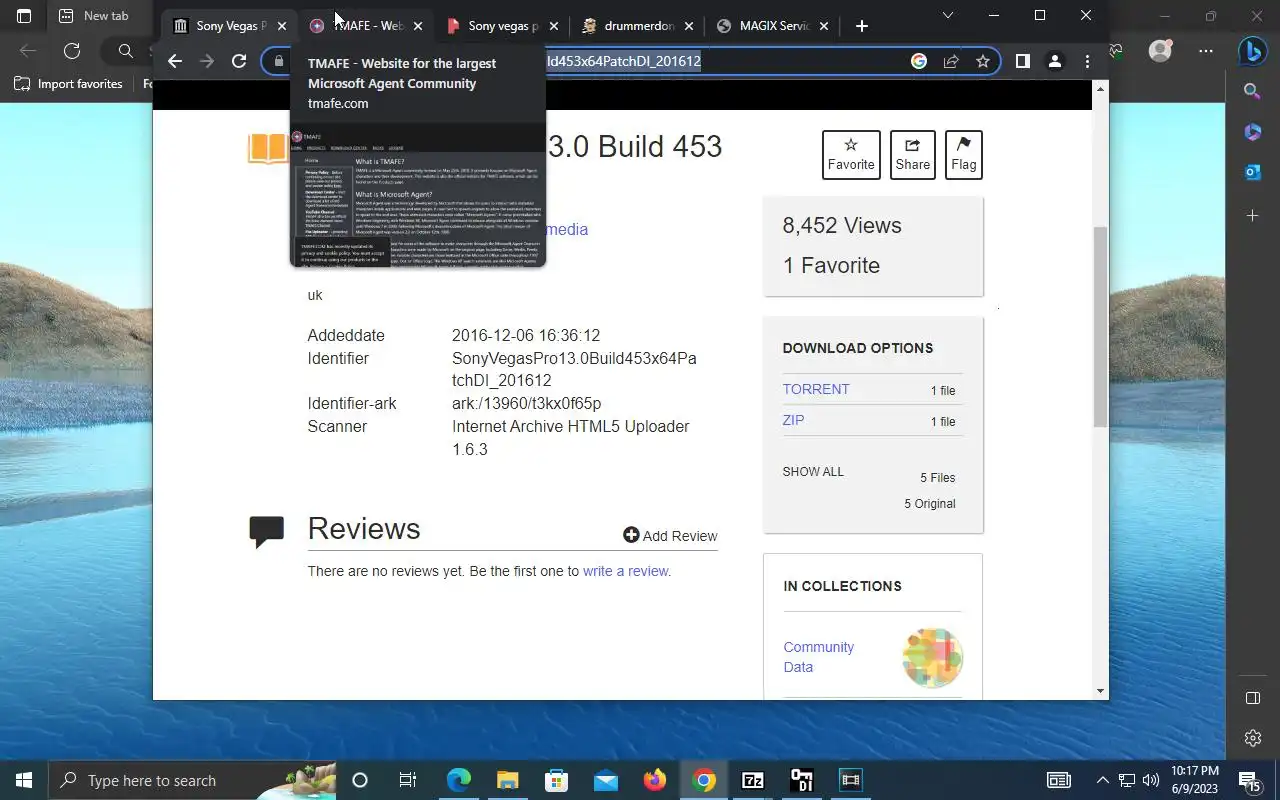Flag this archive item

pos(963,155)
